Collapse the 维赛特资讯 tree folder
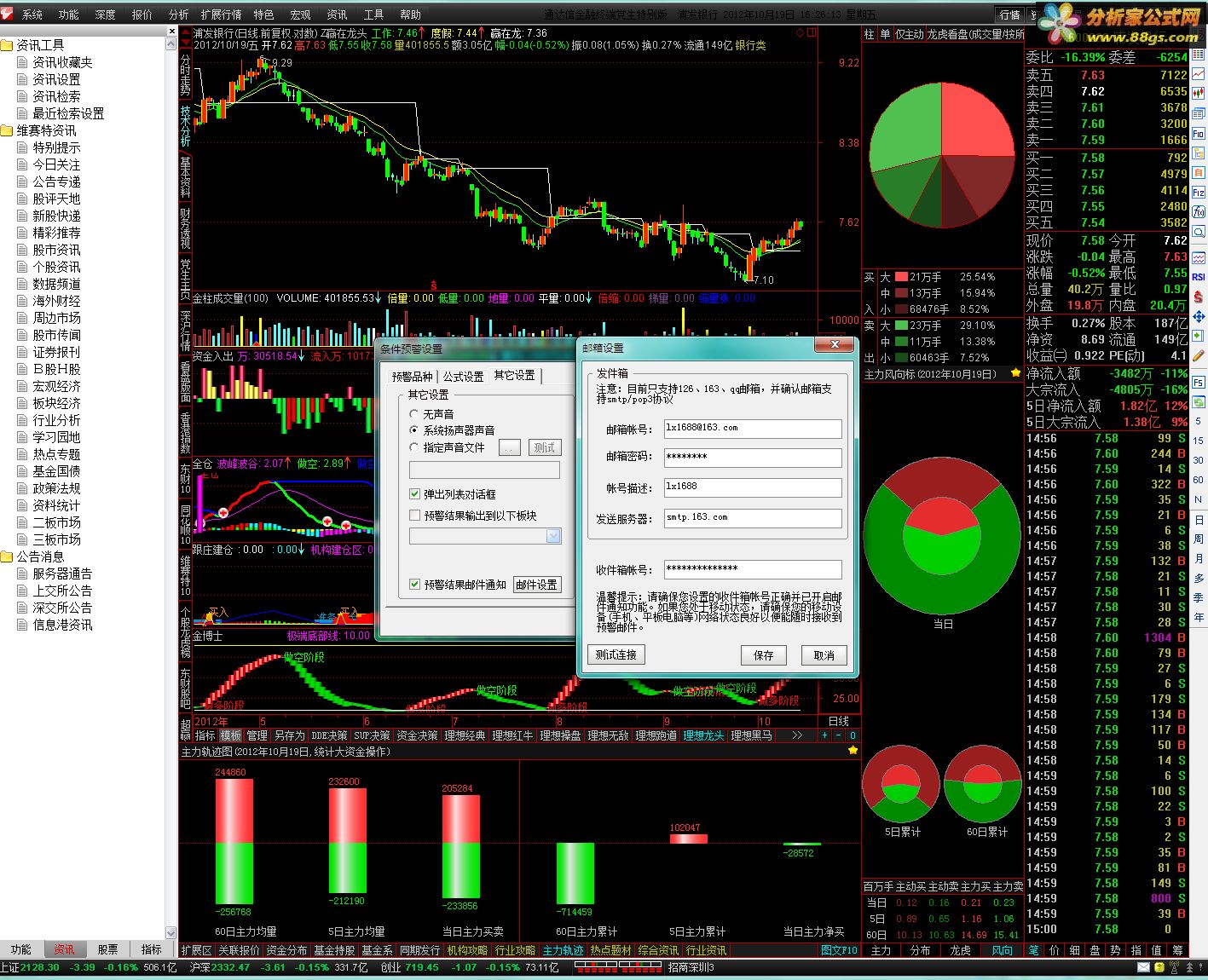 (7, 130)
